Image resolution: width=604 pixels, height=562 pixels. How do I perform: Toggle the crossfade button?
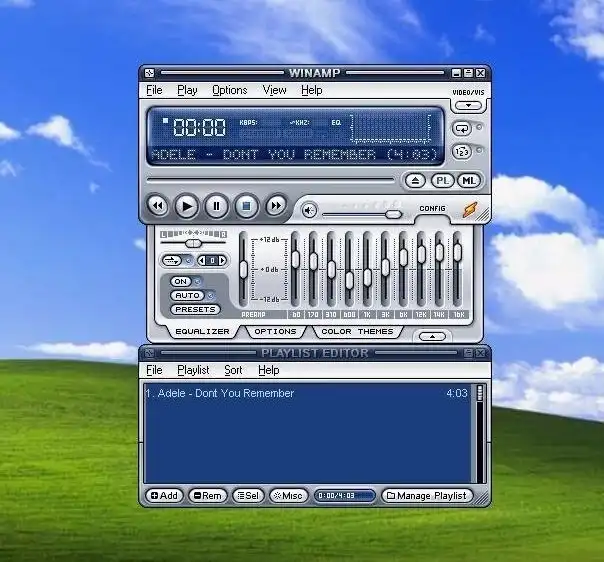coord(172,260)
